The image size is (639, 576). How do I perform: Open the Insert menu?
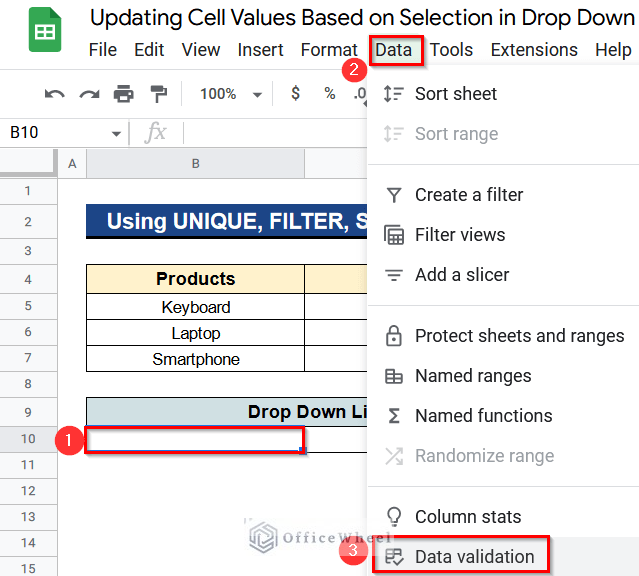pyautogui.click(x=260, y=50)
